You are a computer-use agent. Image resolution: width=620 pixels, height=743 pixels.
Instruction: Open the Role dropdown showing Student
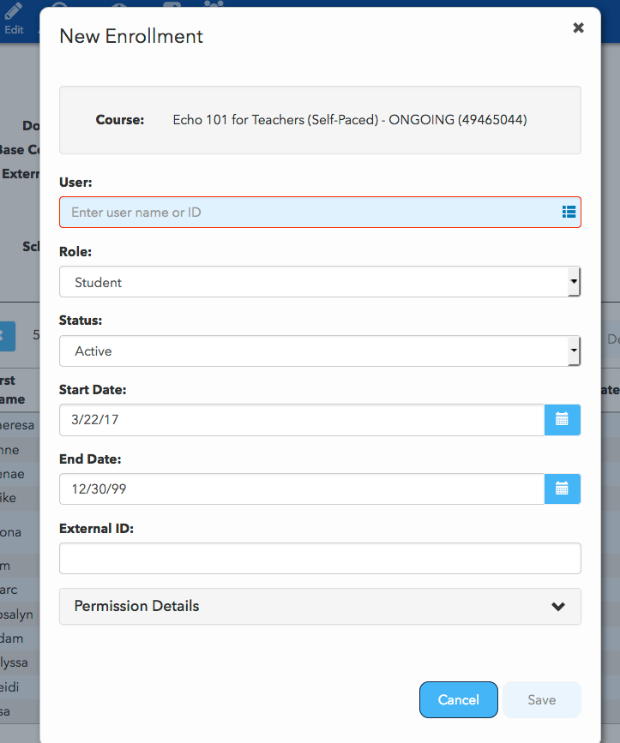(320, 282)
